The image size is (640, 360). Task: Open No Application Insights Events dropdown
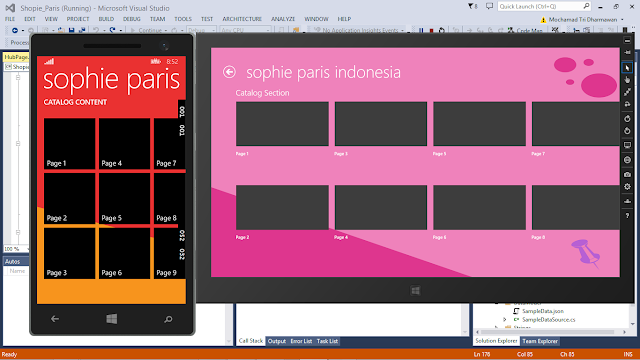[359, 30]
